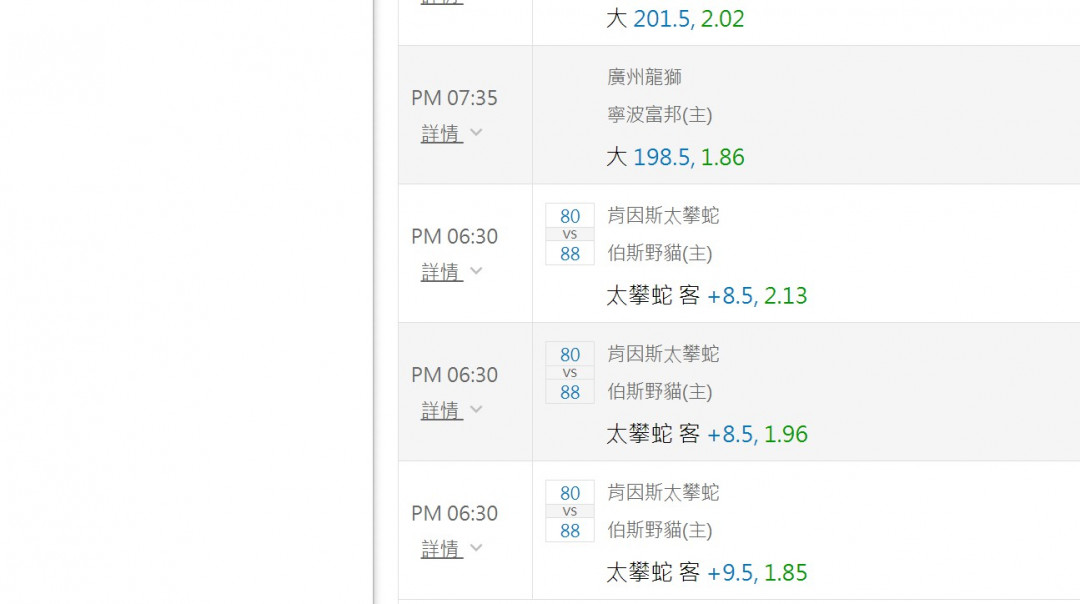Viewport: 1080px width, 604px height.
Task: Expand chevron in the +9.5, 1.85 row
Action: pyautogui.click(x=476, y=548)
